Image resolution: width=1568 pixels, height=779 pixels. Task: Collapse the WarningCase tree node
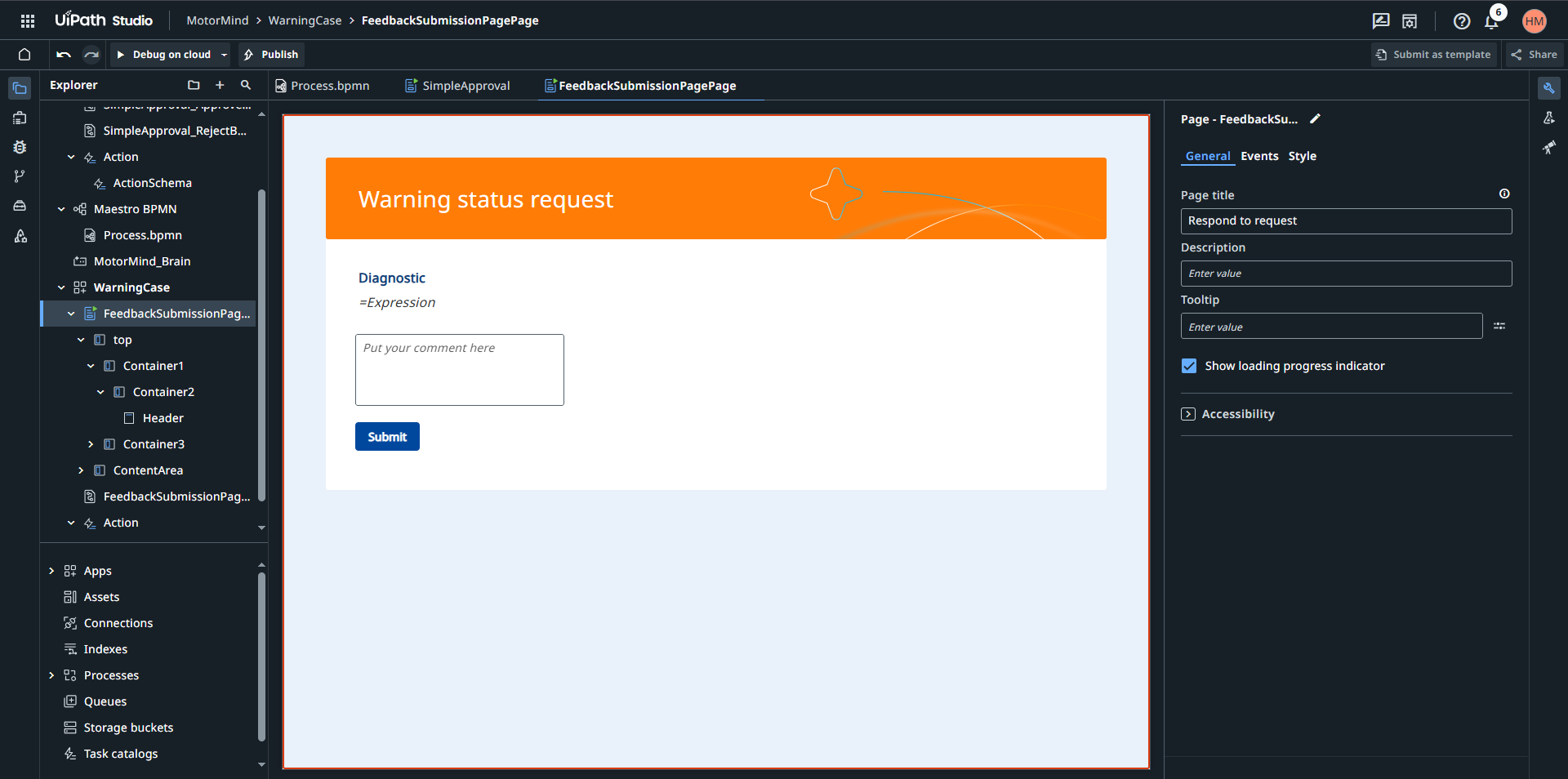pyautogui.click(x=61, y=287)
